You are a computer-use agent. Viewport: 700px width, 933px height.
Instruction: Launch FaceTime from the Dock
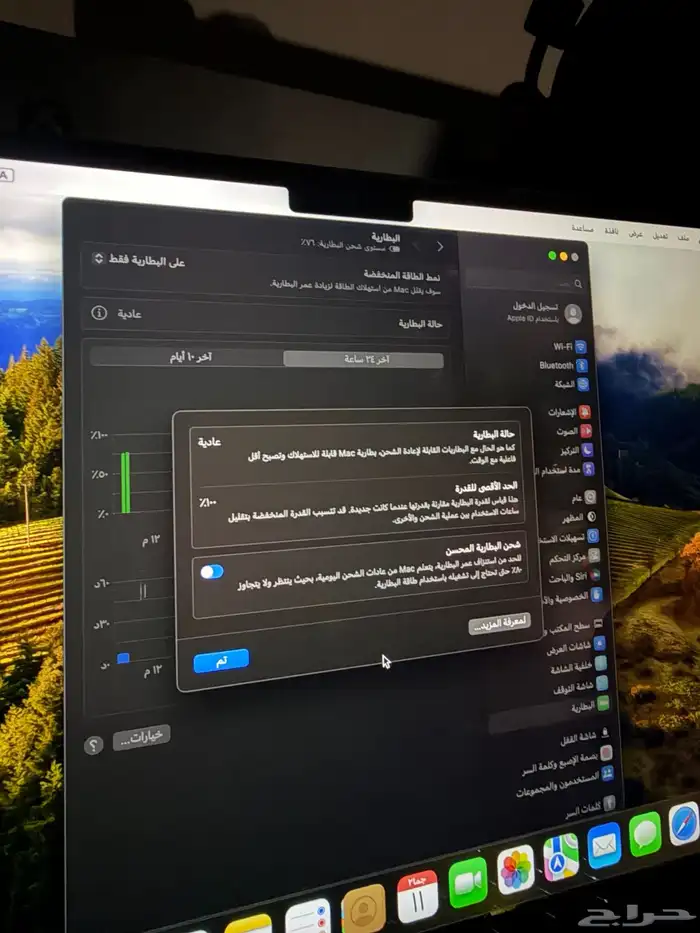tap(468, 882)
